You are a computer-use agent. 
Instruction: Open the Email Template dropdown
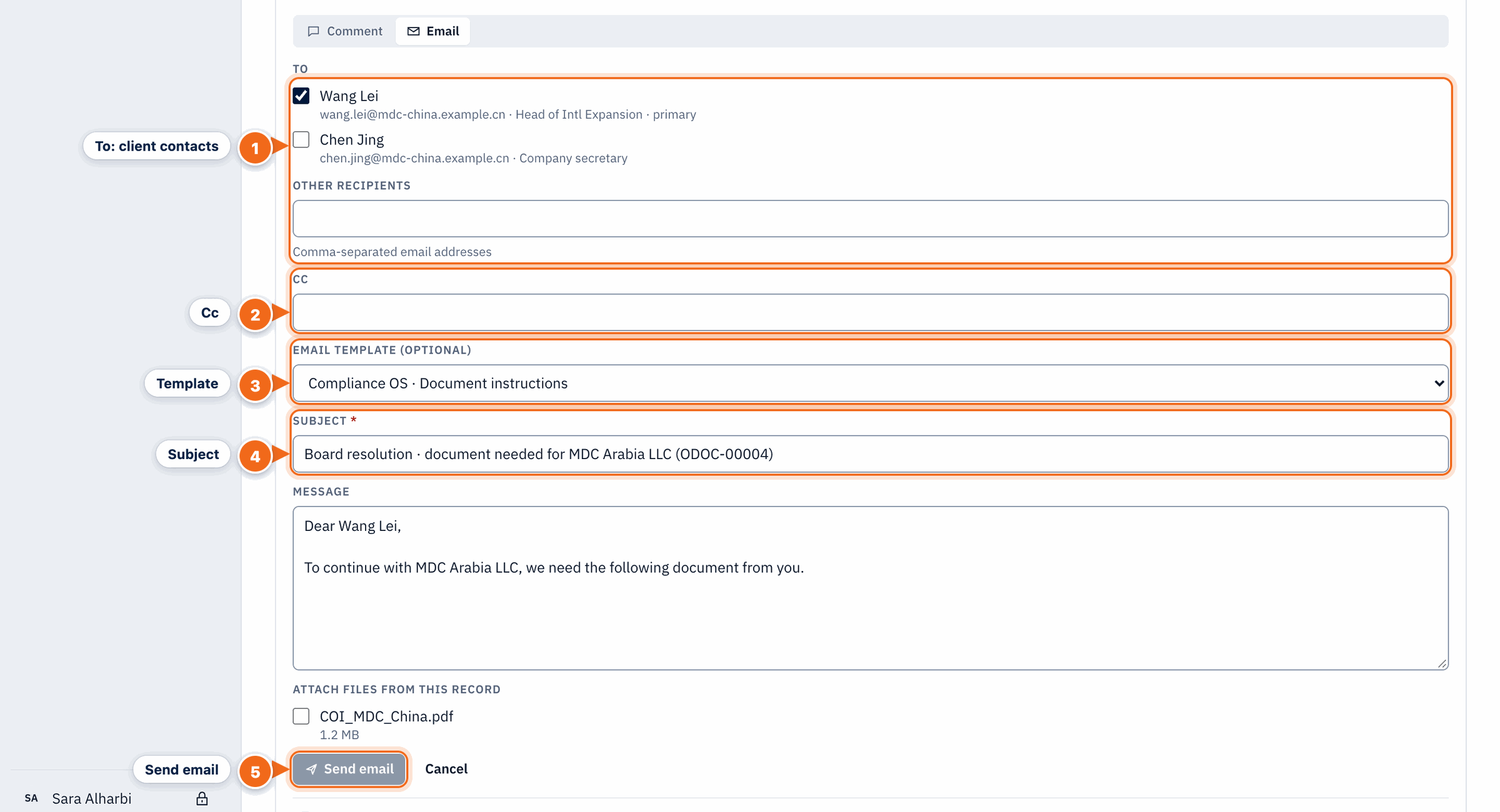870,383
